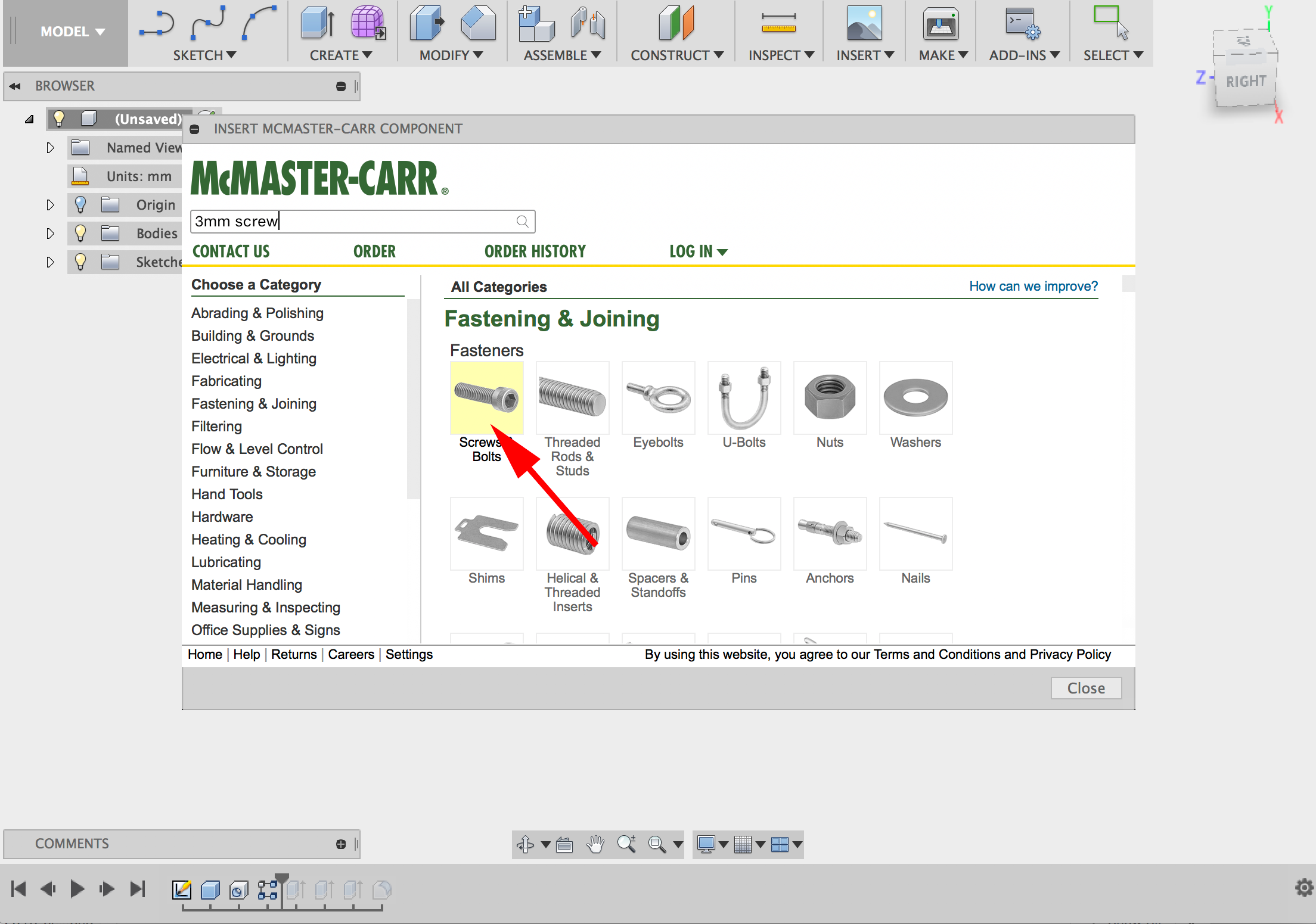Collapse the Browser panel with minus button
The image size is (1316, 924).
[341, 86]
